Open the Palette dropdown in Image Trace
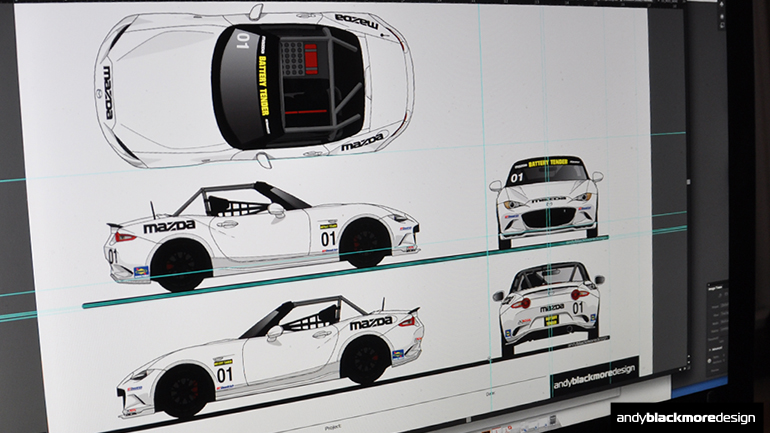 tap(724, 329)
